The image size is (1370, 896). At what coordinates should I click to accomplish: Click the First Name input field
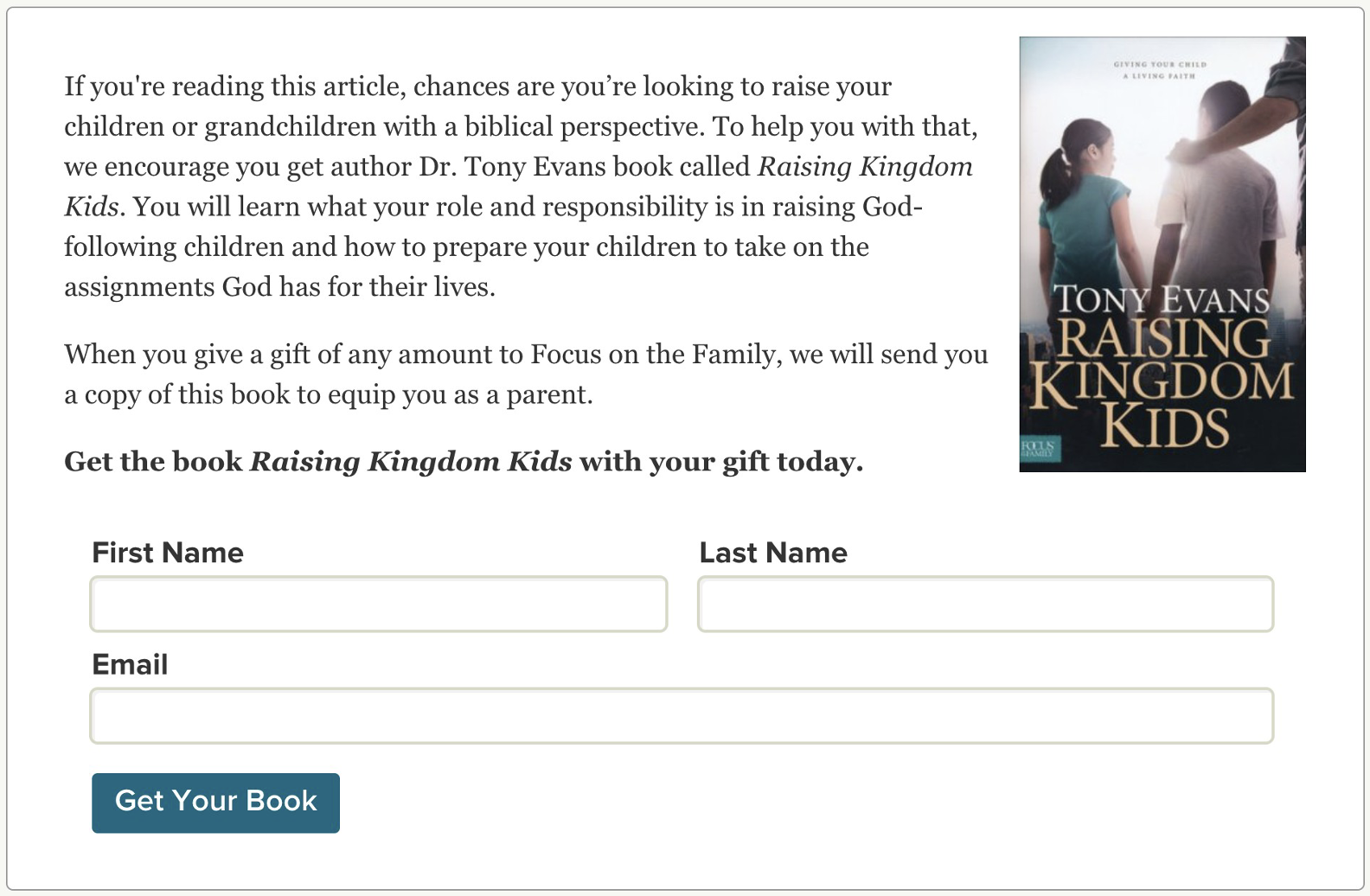(378, 604)
